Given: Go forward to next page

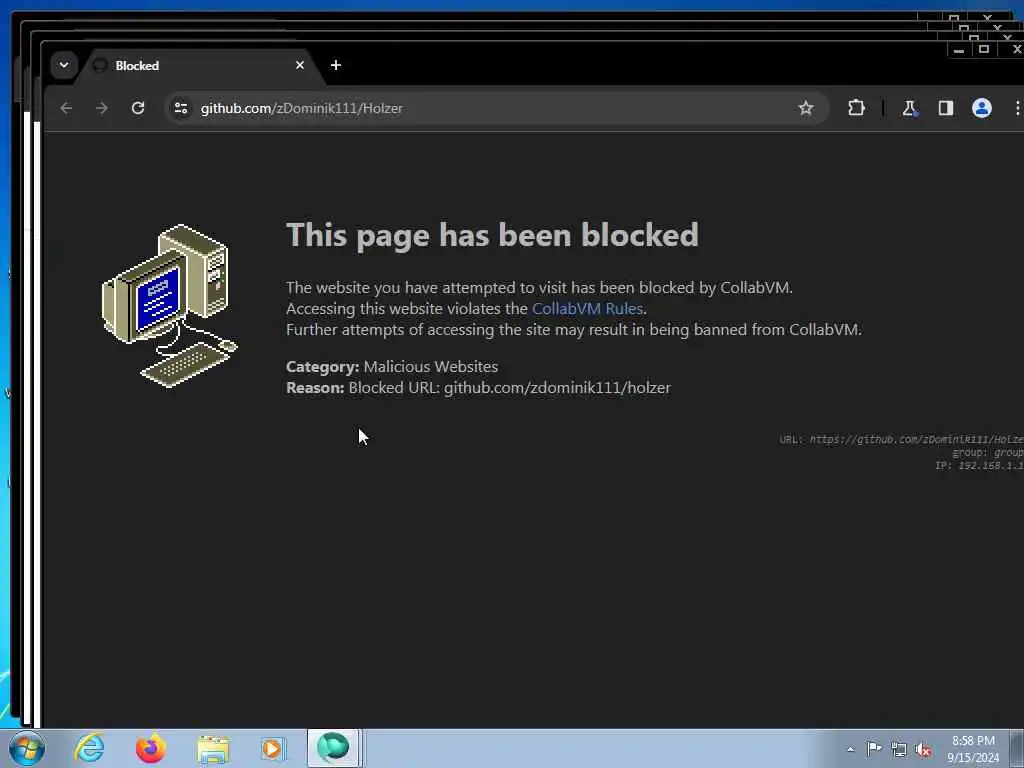Looking at the screenshot, I should (x=102, y=108).
